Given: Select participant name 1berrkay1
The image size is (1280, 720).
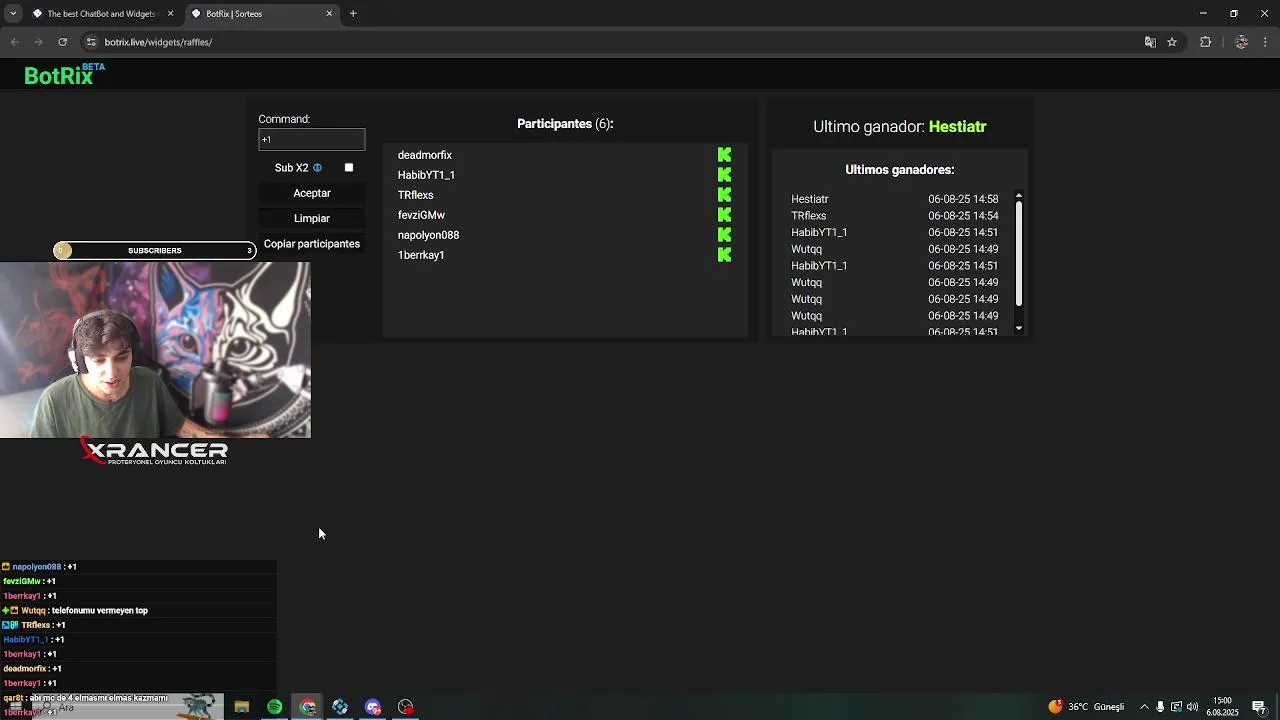Looking at the screenshot, I should tap(421, 255).
